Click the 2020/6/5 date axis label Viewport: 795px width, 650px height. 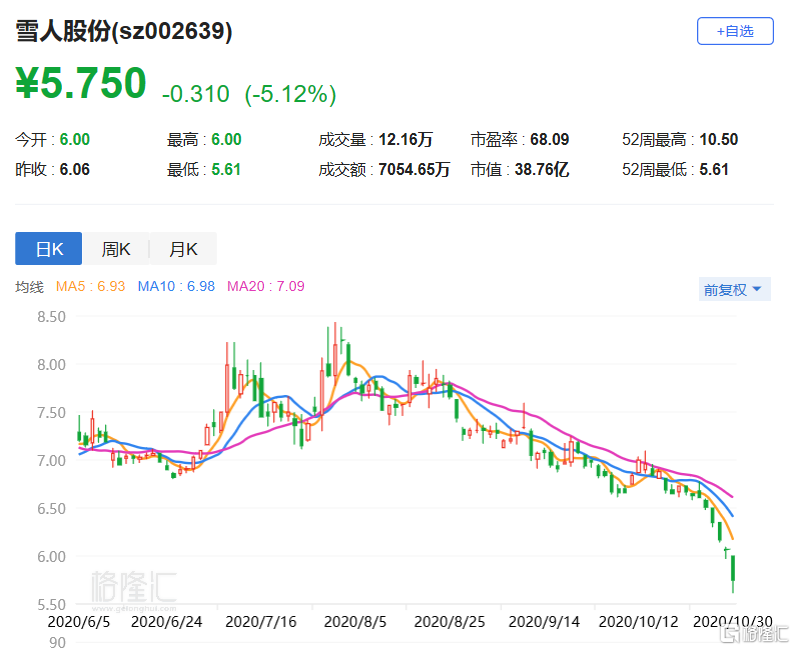tap(79, 622)
